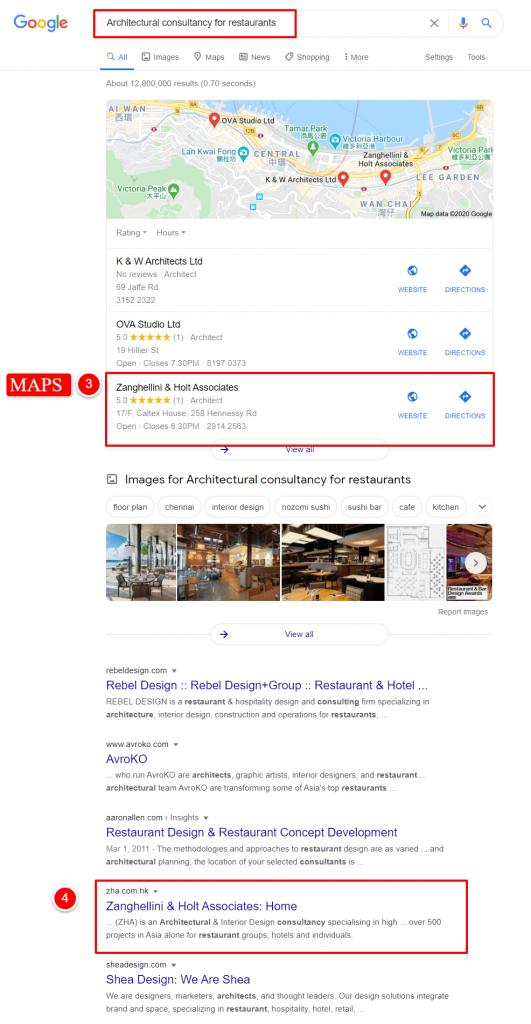Screen dimensions: 531x1024
Task: Click the next arrow on image carousel
Action: pyautogui.click(x=475, y=562)
